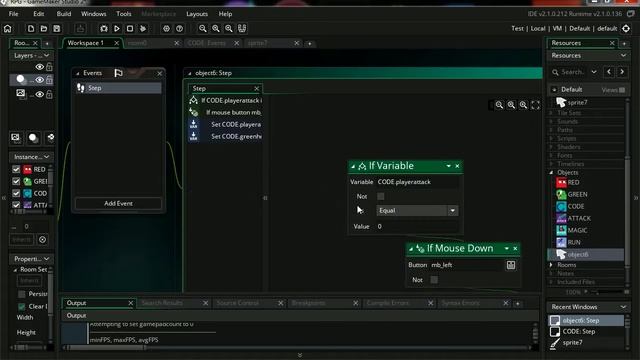Open the Build menu
Image resolution: width=640 pixels, height=360 pixels.
[x=64, y=14]
